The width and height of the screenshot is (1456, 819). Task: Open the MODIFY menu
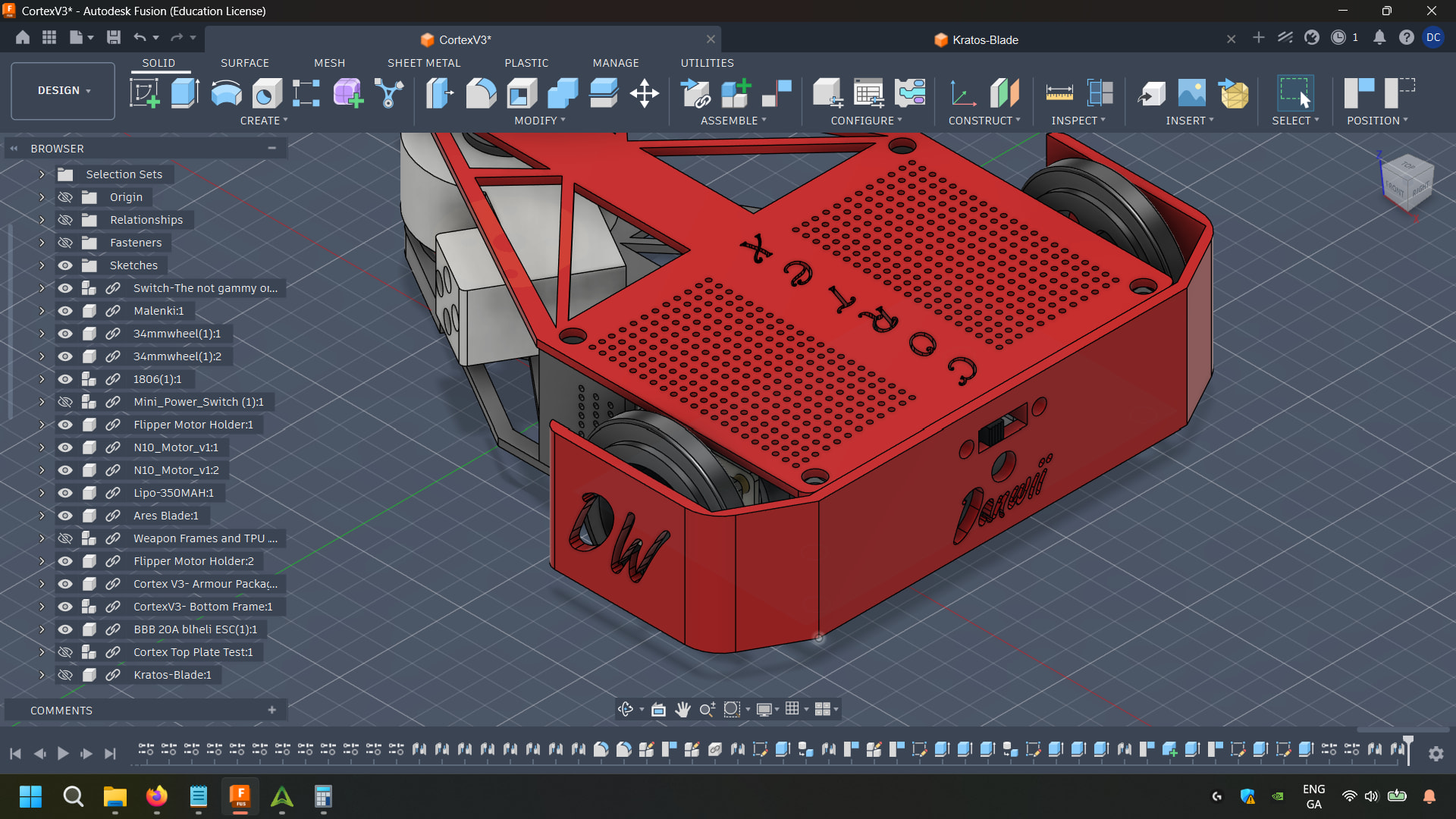click(539, 121)
